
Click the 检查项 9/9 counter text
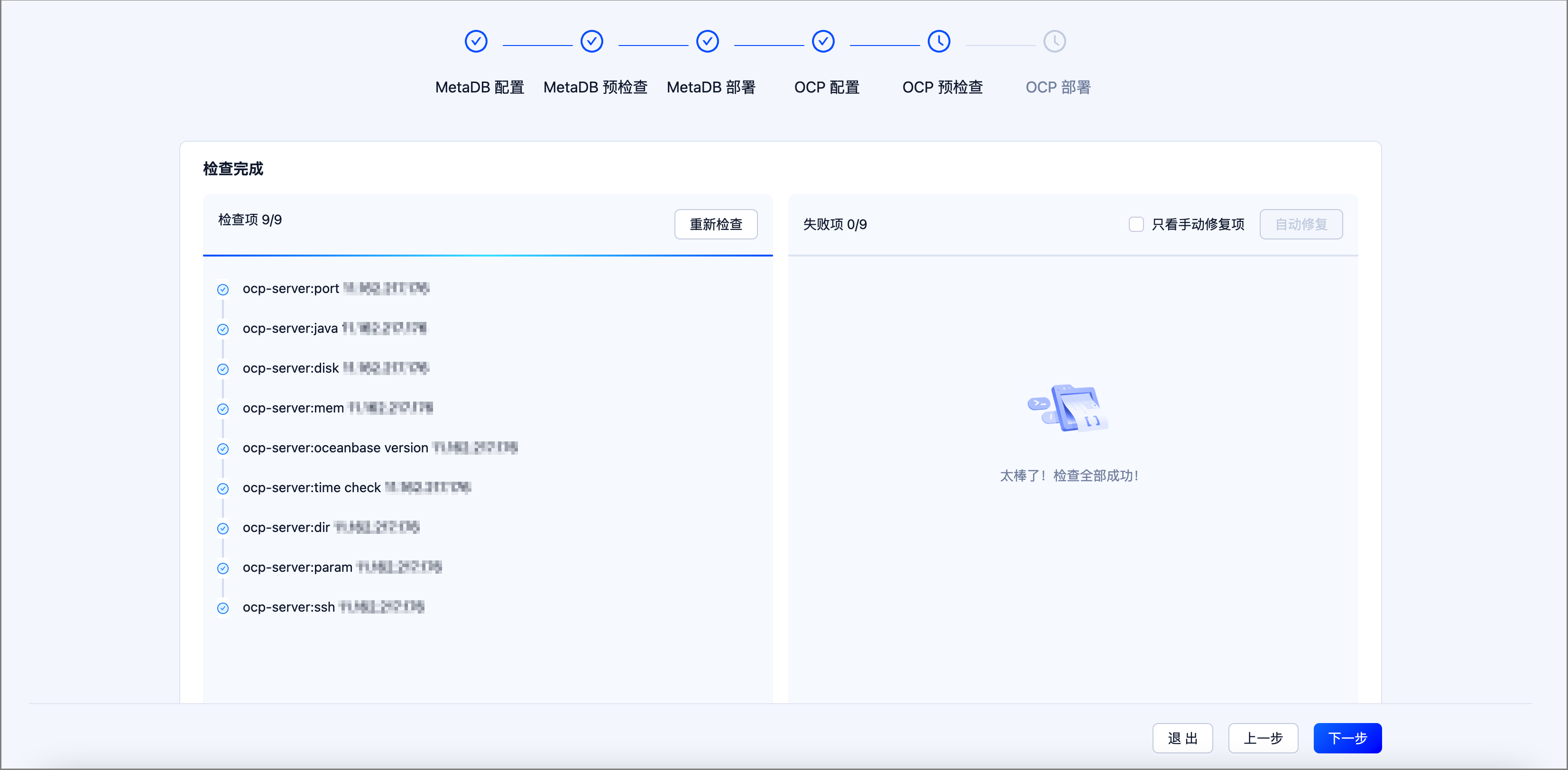[250, 220]
